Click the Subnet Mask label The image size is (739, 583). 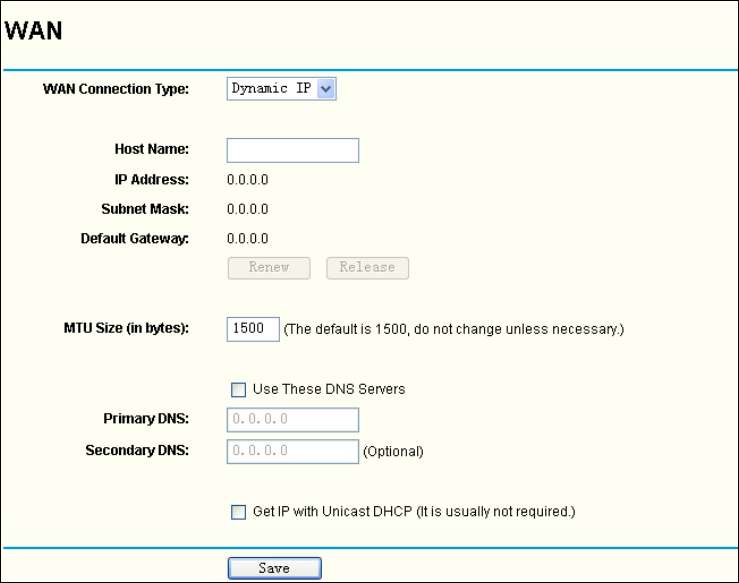click(x=145, y=209)
